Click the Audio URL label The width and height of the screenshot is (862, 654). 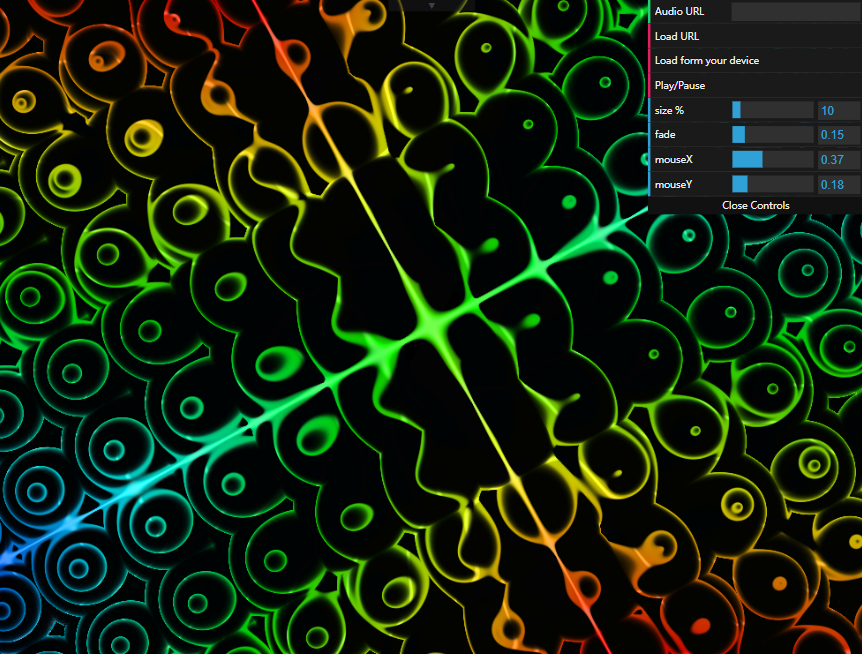tap(679, 12)
